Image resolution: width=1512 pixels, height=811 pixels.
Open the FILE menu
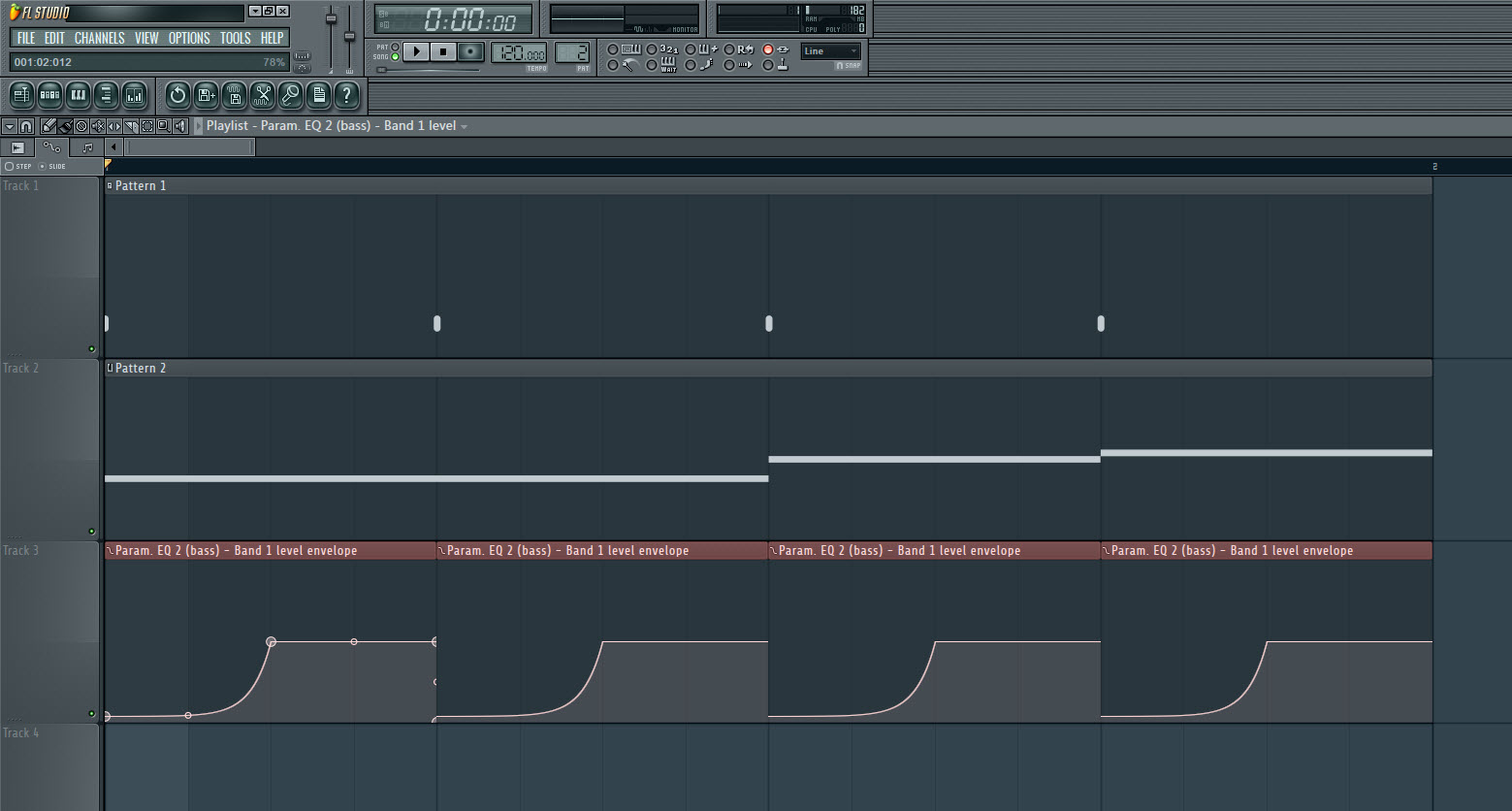(26, 38)
